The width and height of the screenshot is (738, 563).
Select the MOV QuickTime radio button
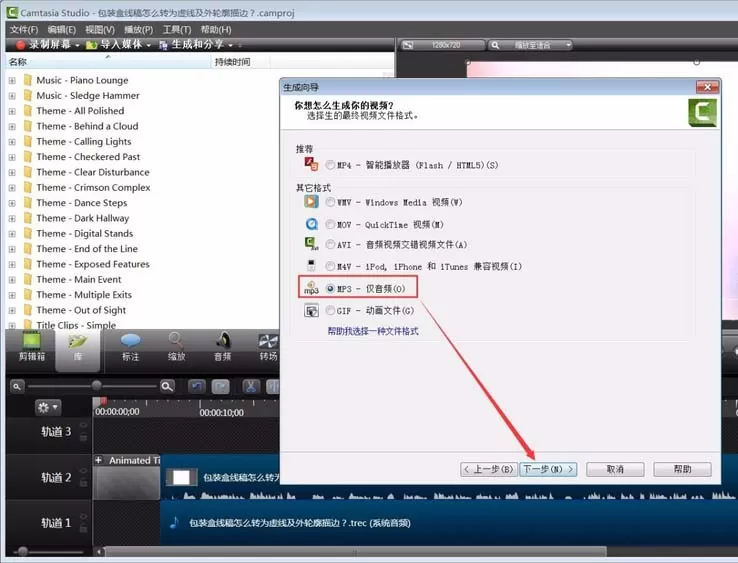click(330, 225)
